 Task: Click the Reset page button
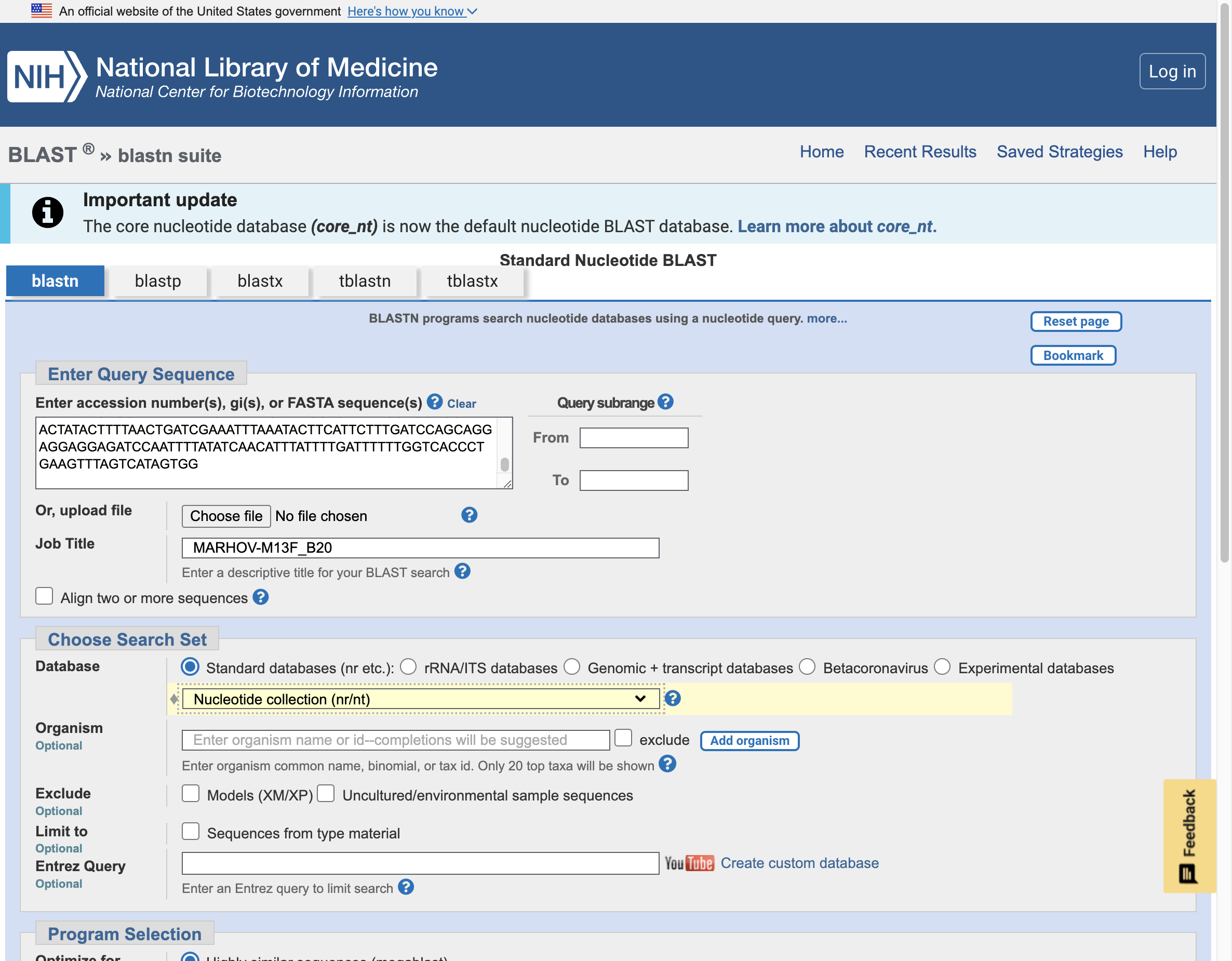click(1076, 322)
